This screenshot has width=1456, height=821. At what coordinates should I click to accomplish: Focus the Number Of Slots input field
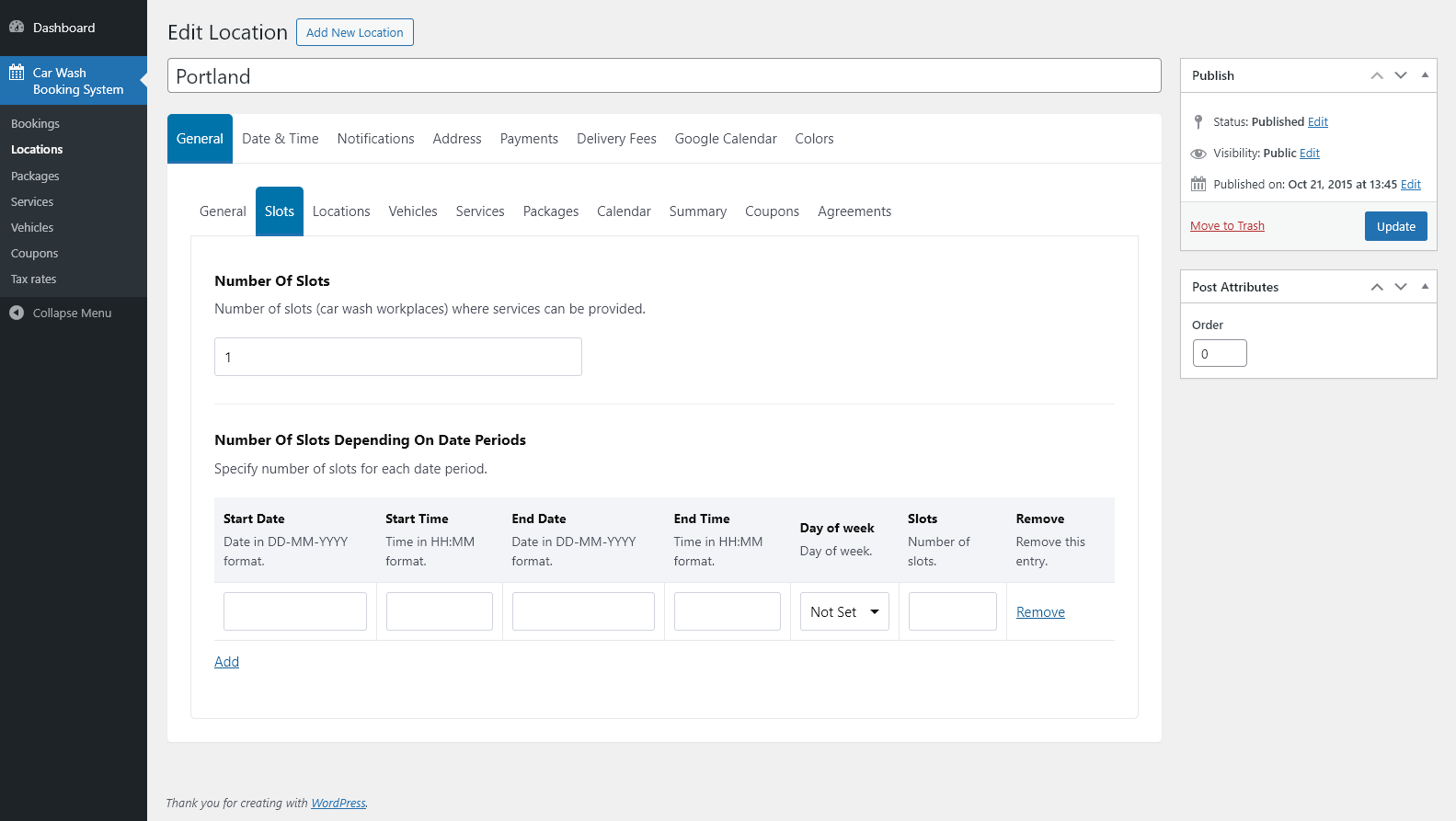click(x=398, y=357)
